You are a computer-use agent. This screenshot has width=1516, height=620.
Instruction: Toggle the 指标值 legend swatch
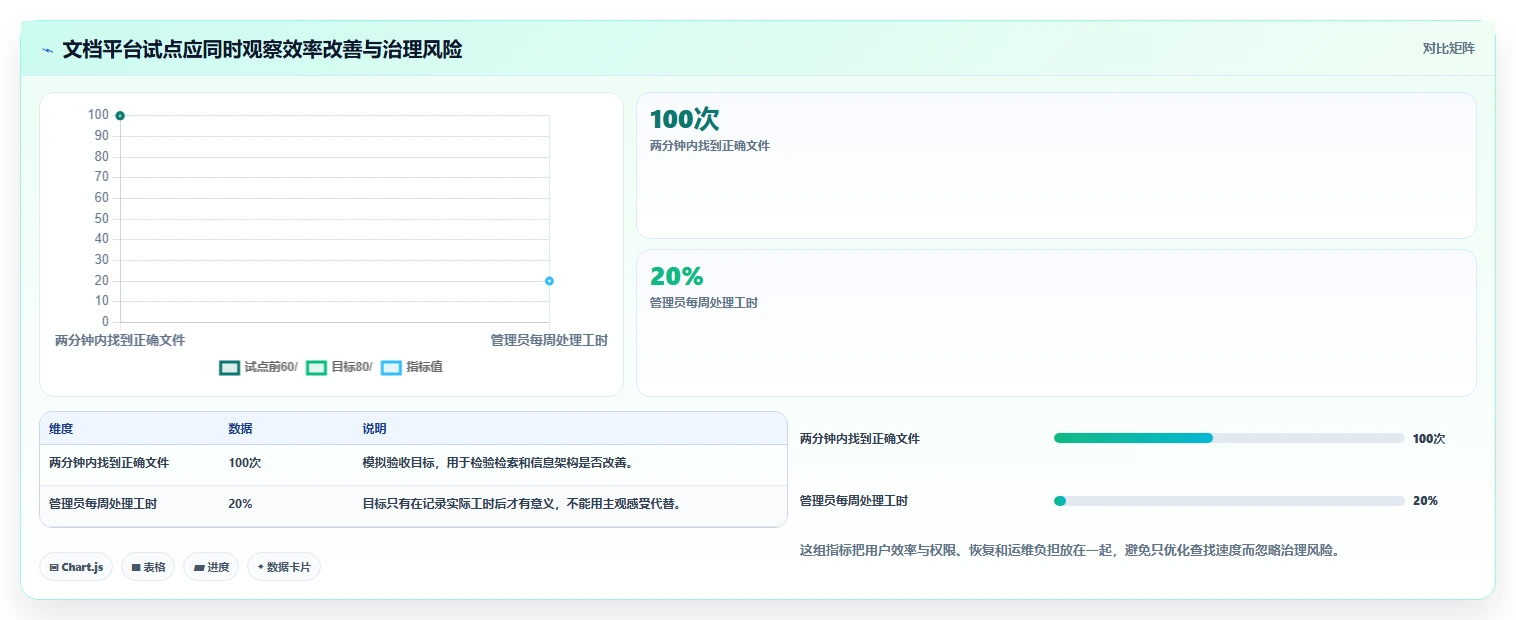tap(391, 367)
